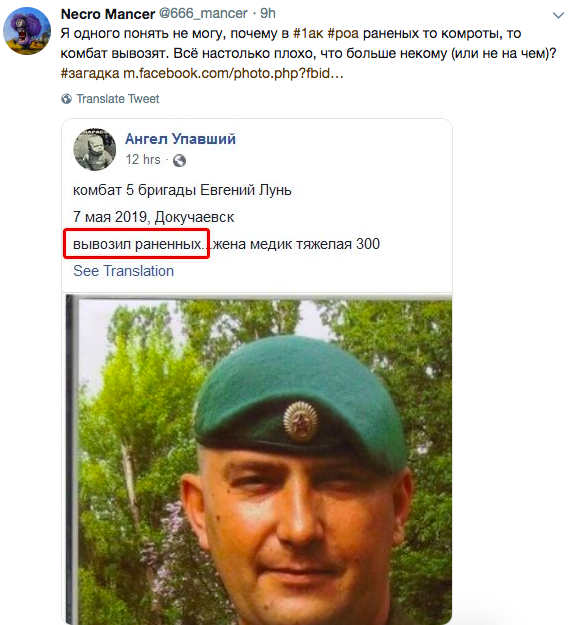Open the Ангел Упавший profile name
This screenshot has height=625, width=570.
click(x=180, y=139)
